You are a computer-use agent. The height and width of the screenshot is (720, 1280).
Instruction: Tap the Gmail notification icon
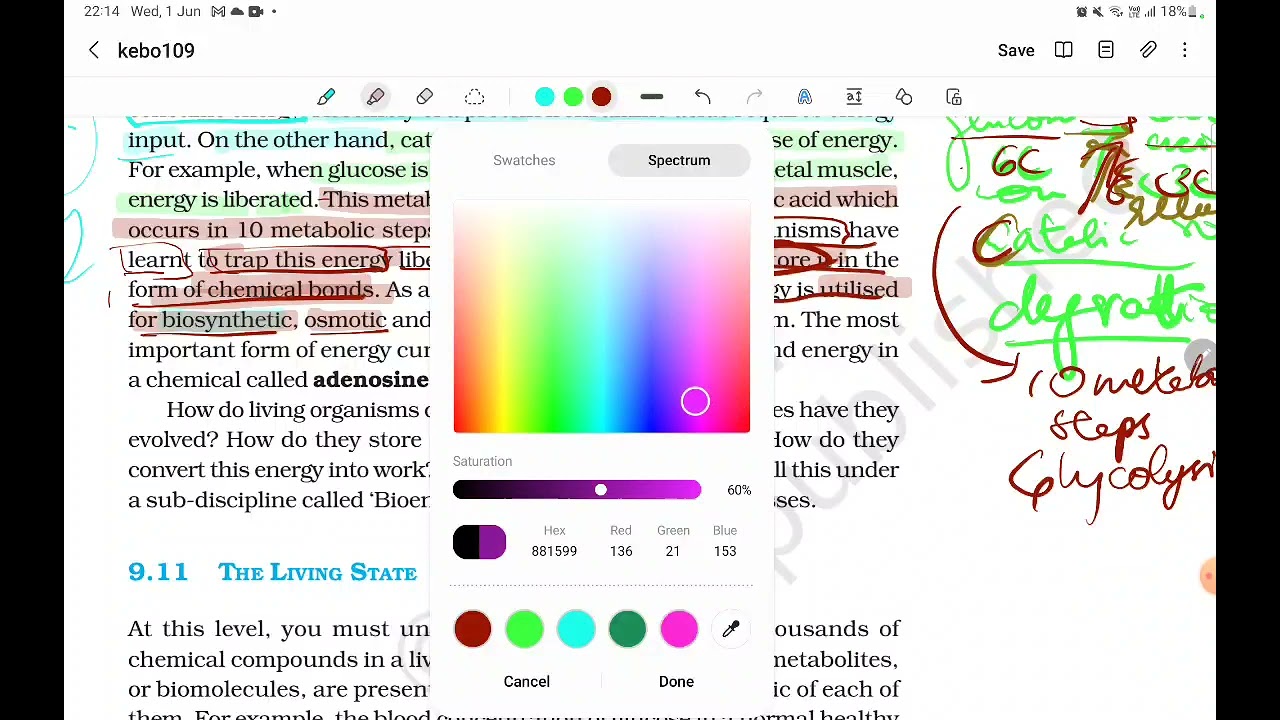pyautogui.click(x=219, y=12)
